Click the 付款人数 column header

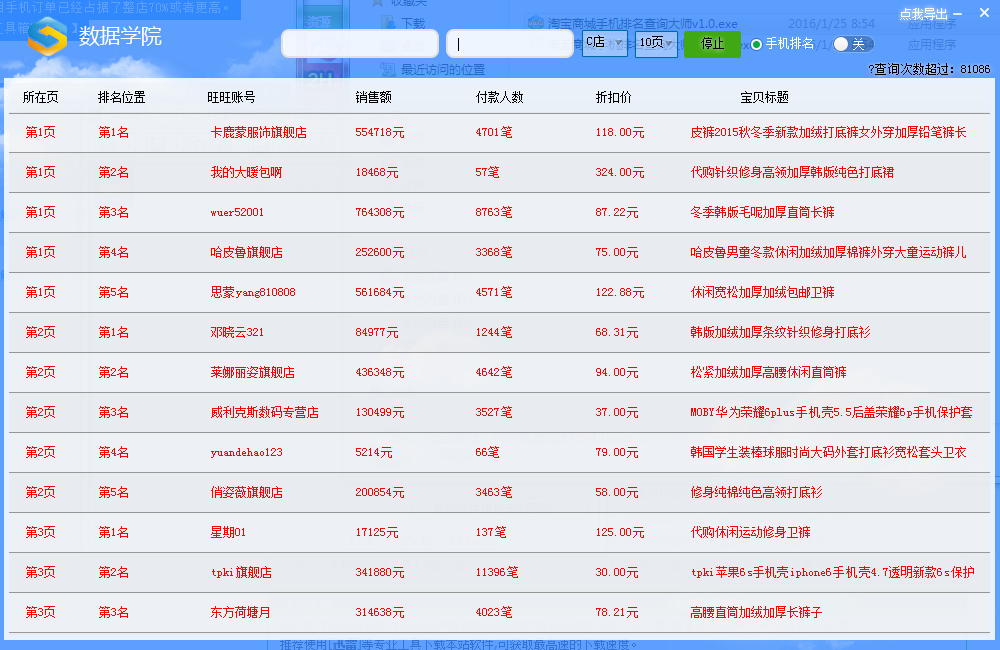click(x=499, y=97)
